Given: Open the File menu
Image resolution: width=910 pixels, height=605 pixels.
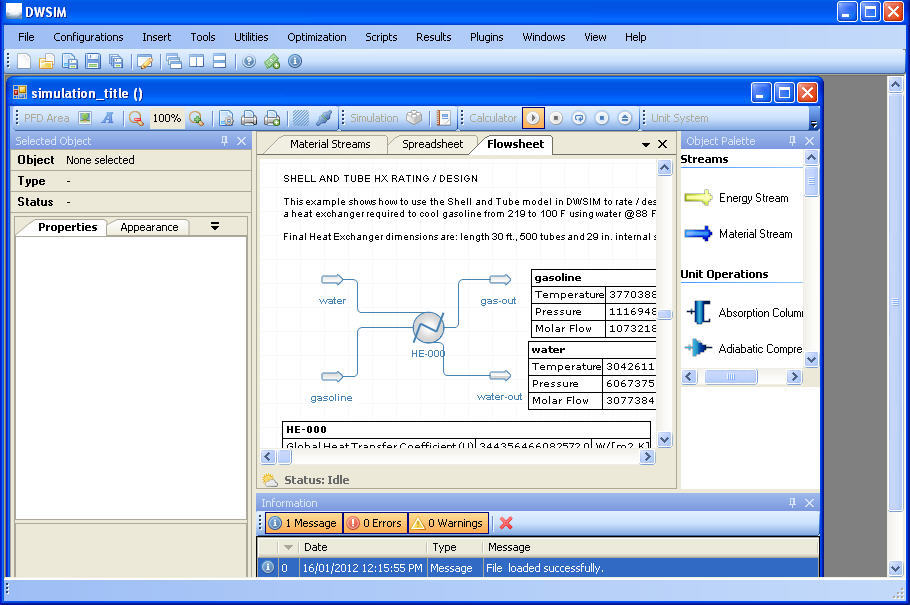Looking at the screenshot, I should coord(26,37).
